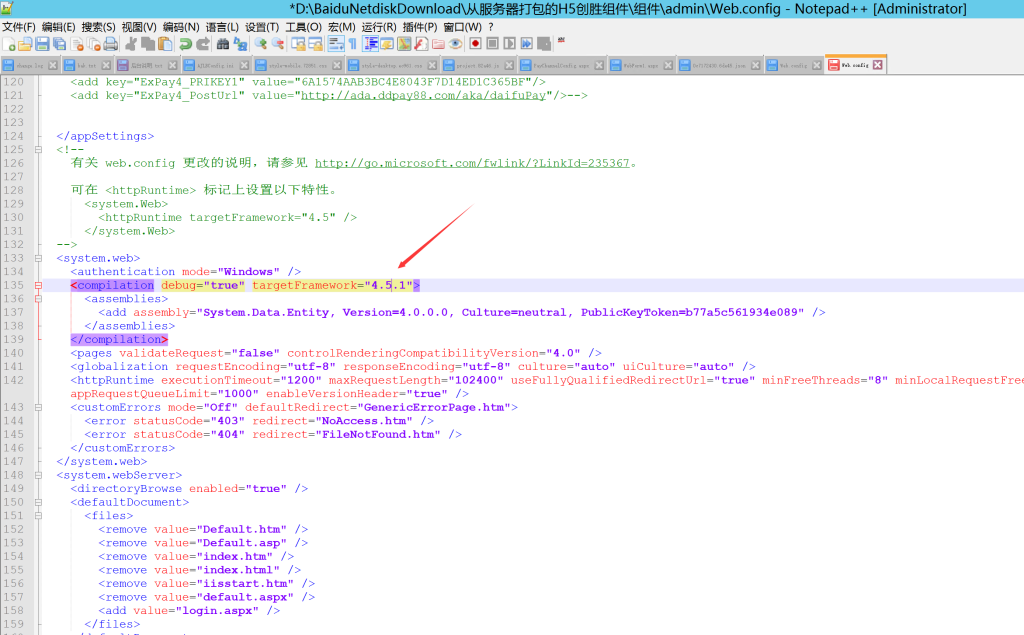Image resolution: width=1024 pixels, height=635 pixels.
Task: Click the Zoom In toolbar icon
Action: pos(263,43)
